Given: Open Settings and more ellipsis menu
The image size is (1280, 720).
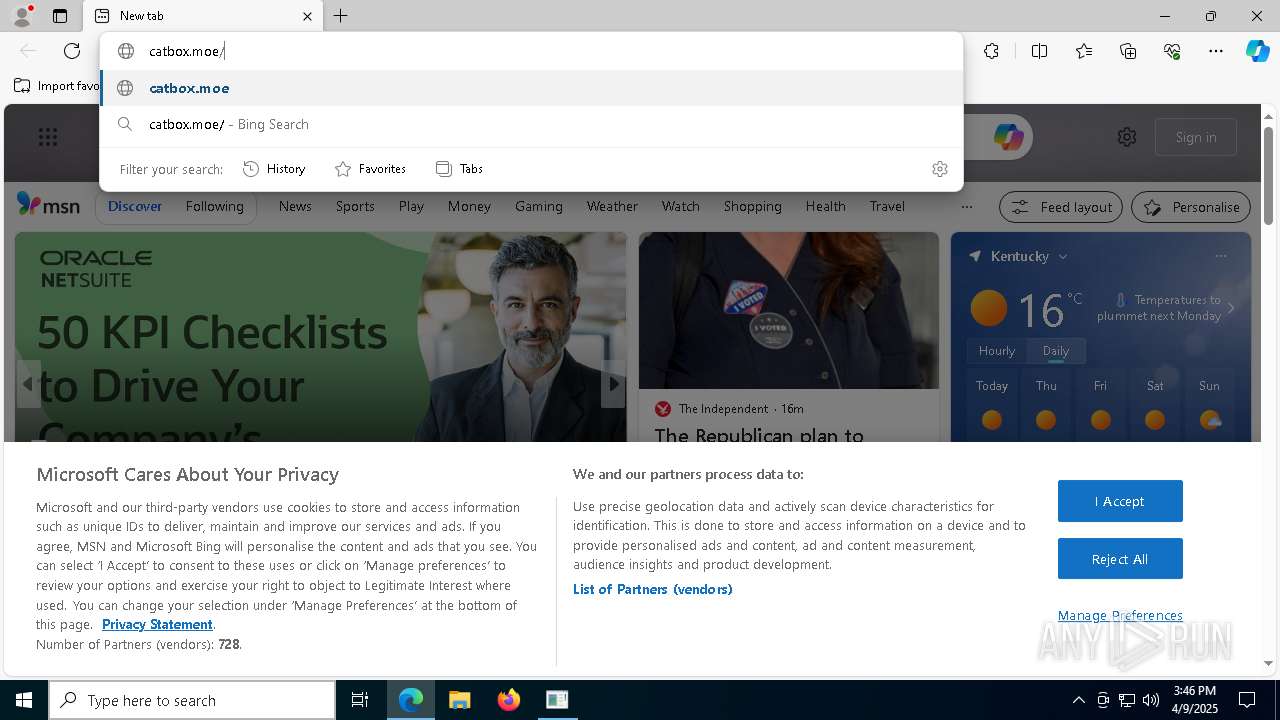Looking at the screenshot, I should pos(1216,51).
